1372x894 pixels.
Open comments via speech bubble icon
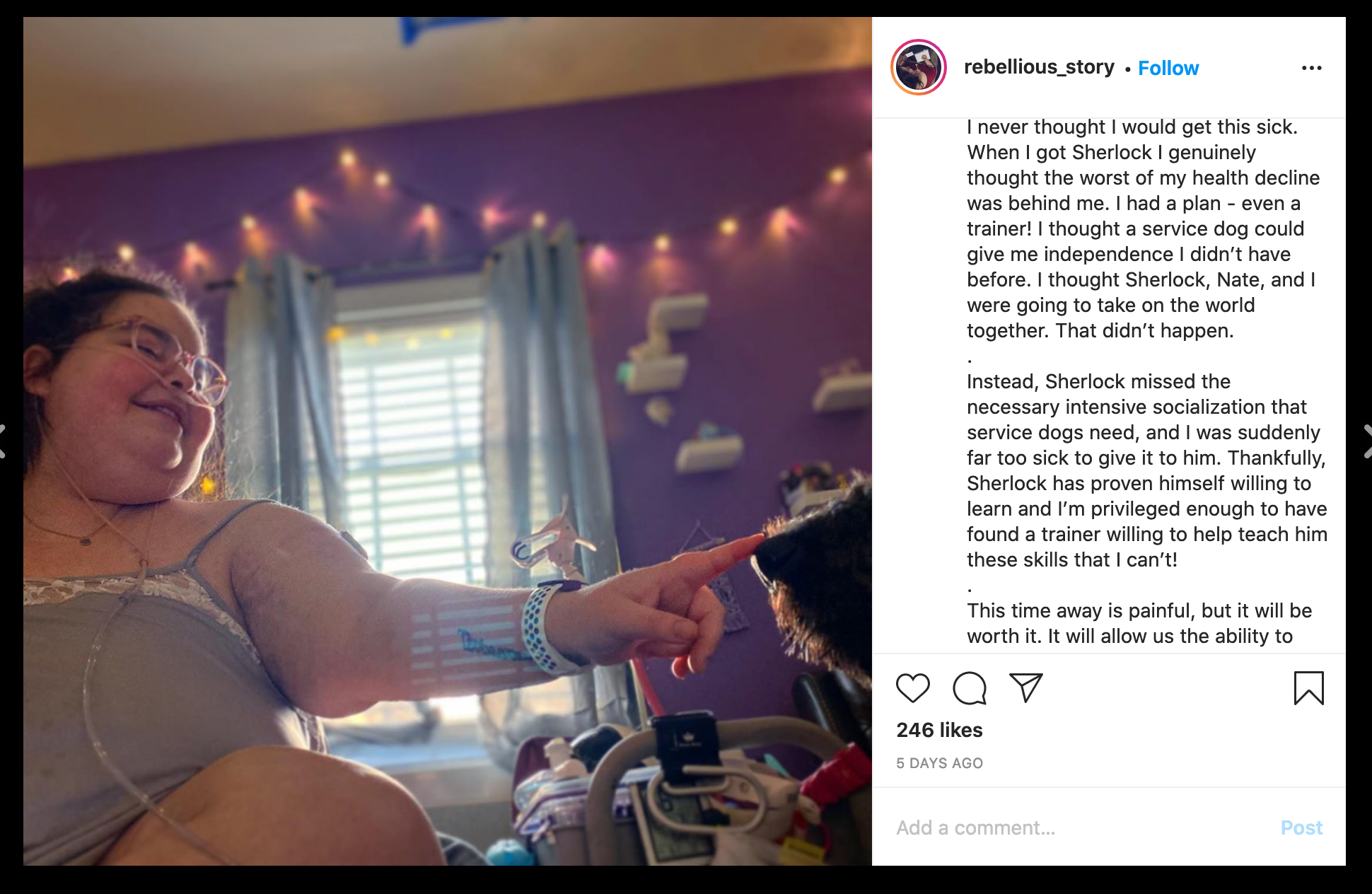click(969, 688)
